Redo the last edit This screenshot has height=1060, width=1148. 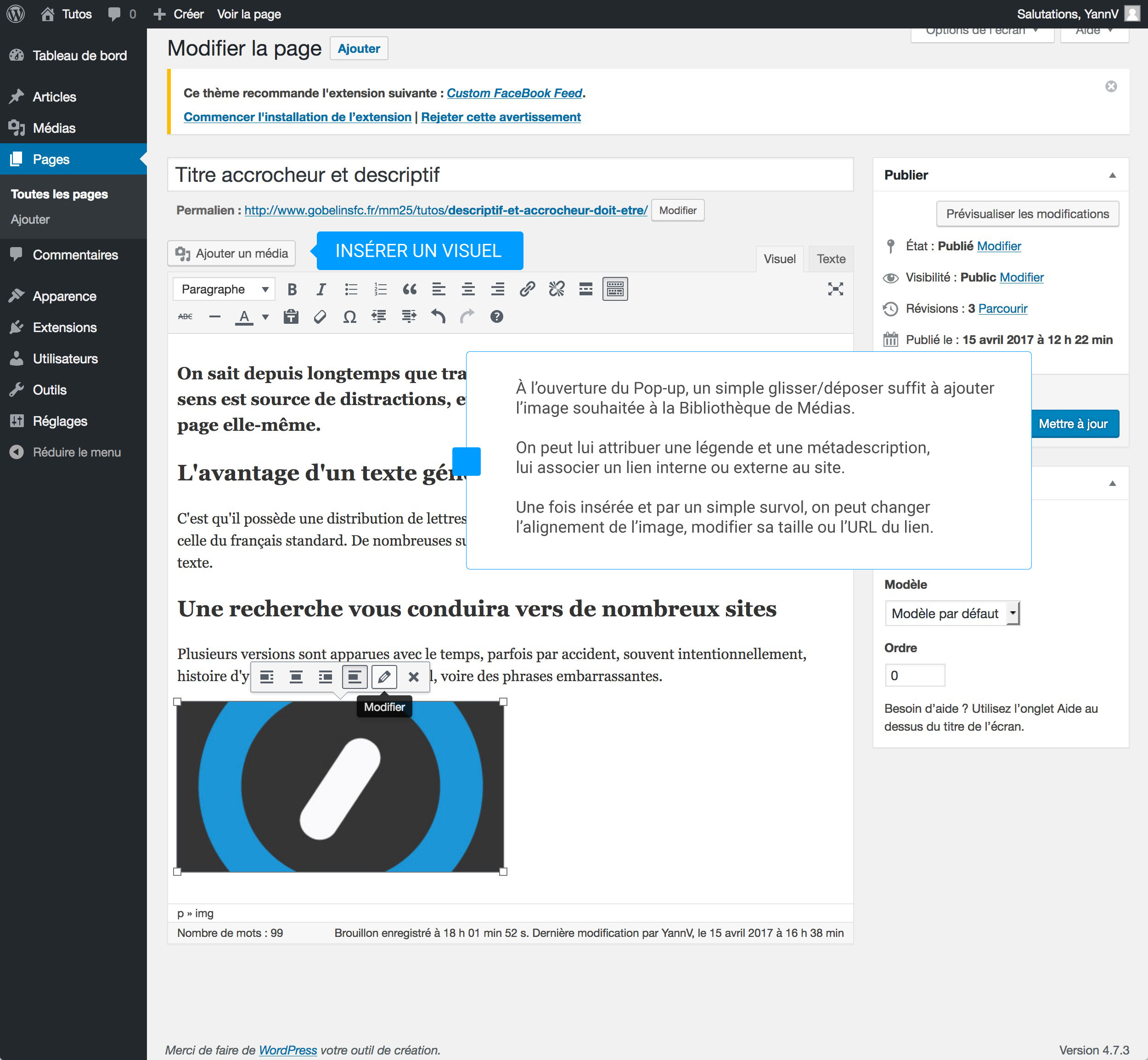[467, 316]
